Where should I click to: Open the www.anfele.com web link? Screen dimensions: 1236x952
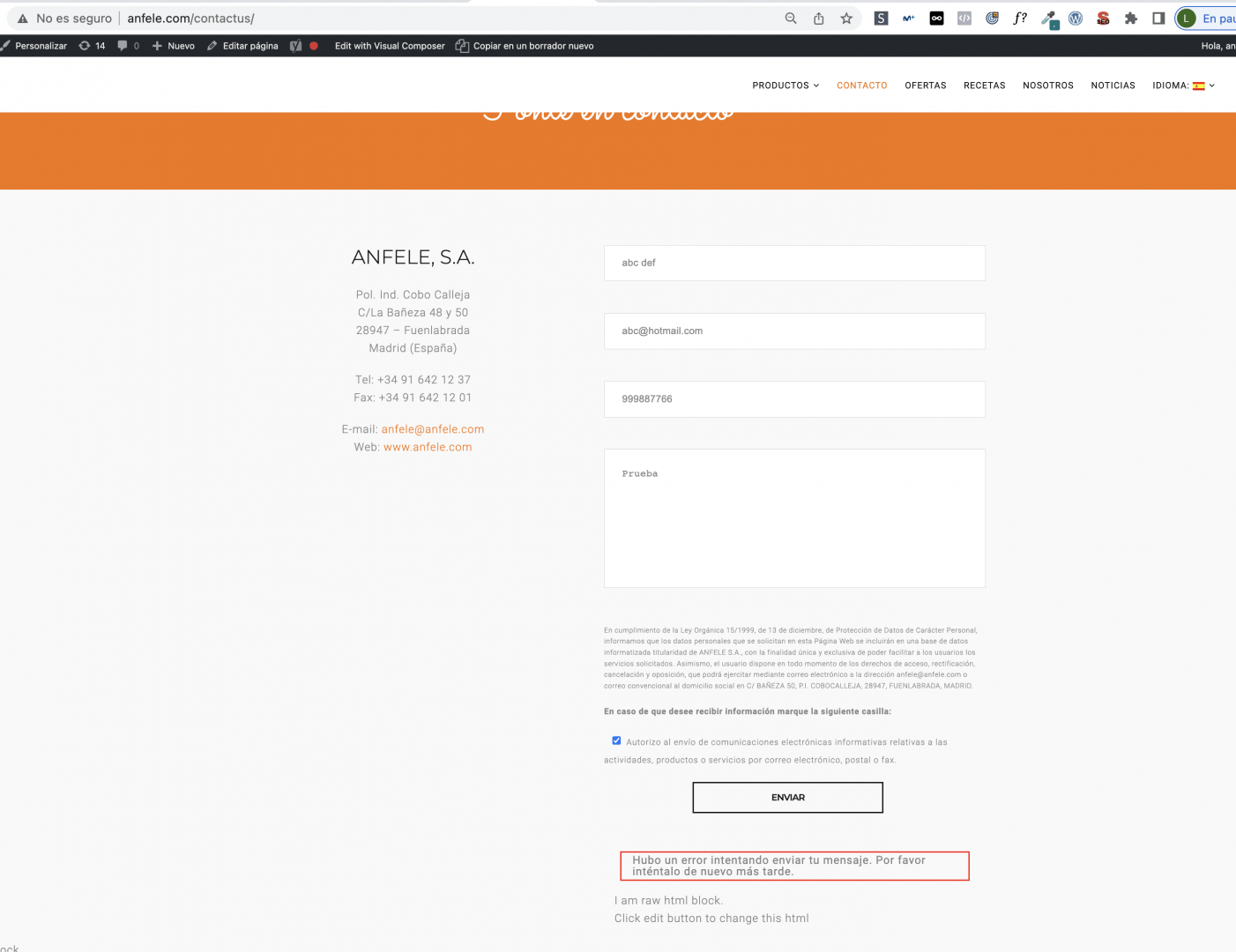[x=428, y=447]
